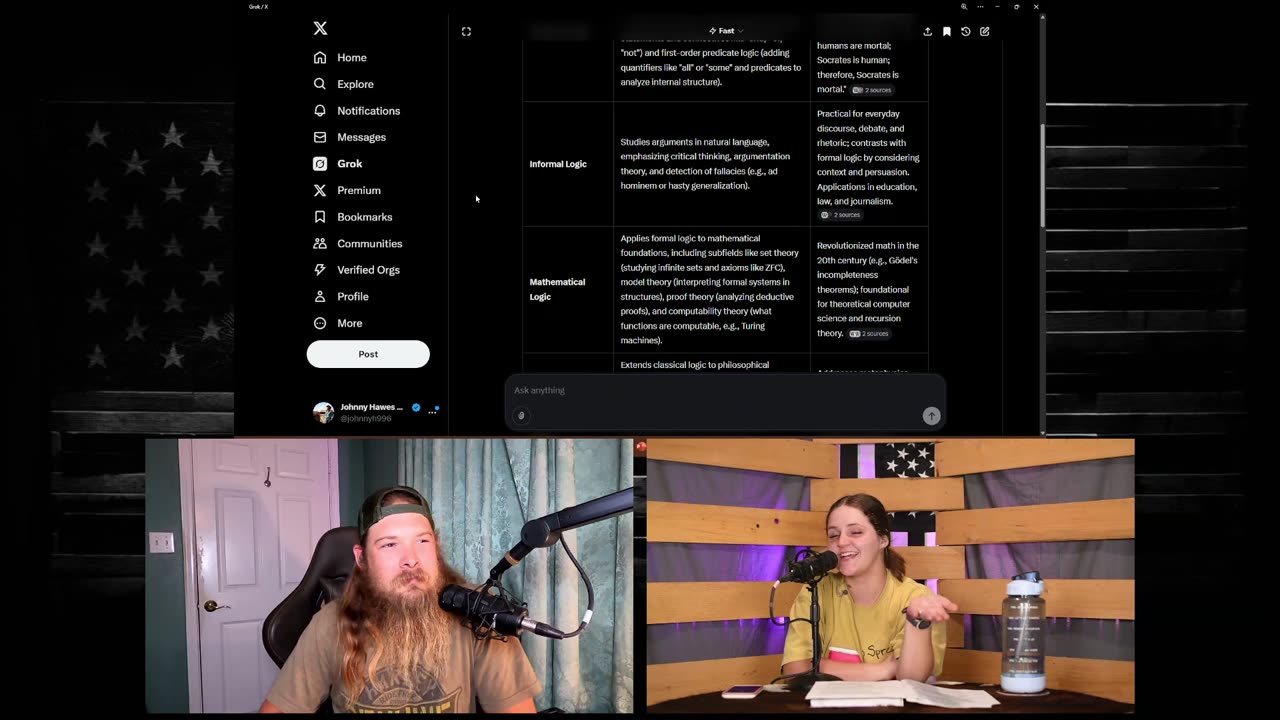Open Notifications from the sidebar

coord(368,111)
